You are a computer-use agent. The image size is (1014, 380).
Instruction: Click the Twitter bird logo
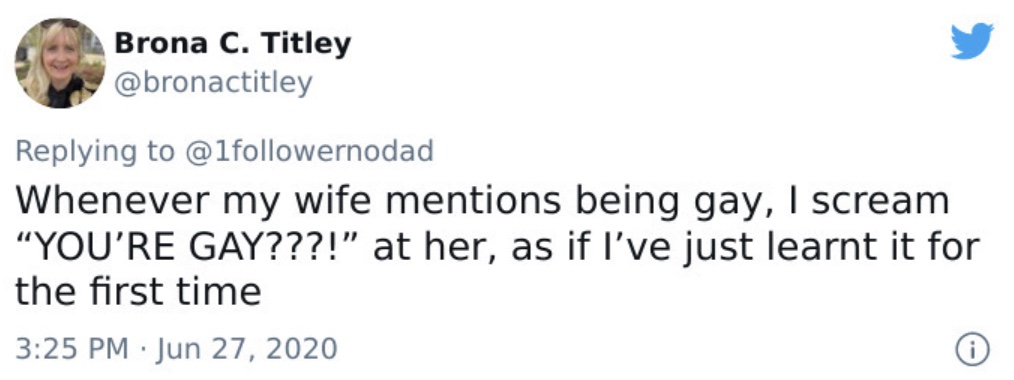(972, 41)
